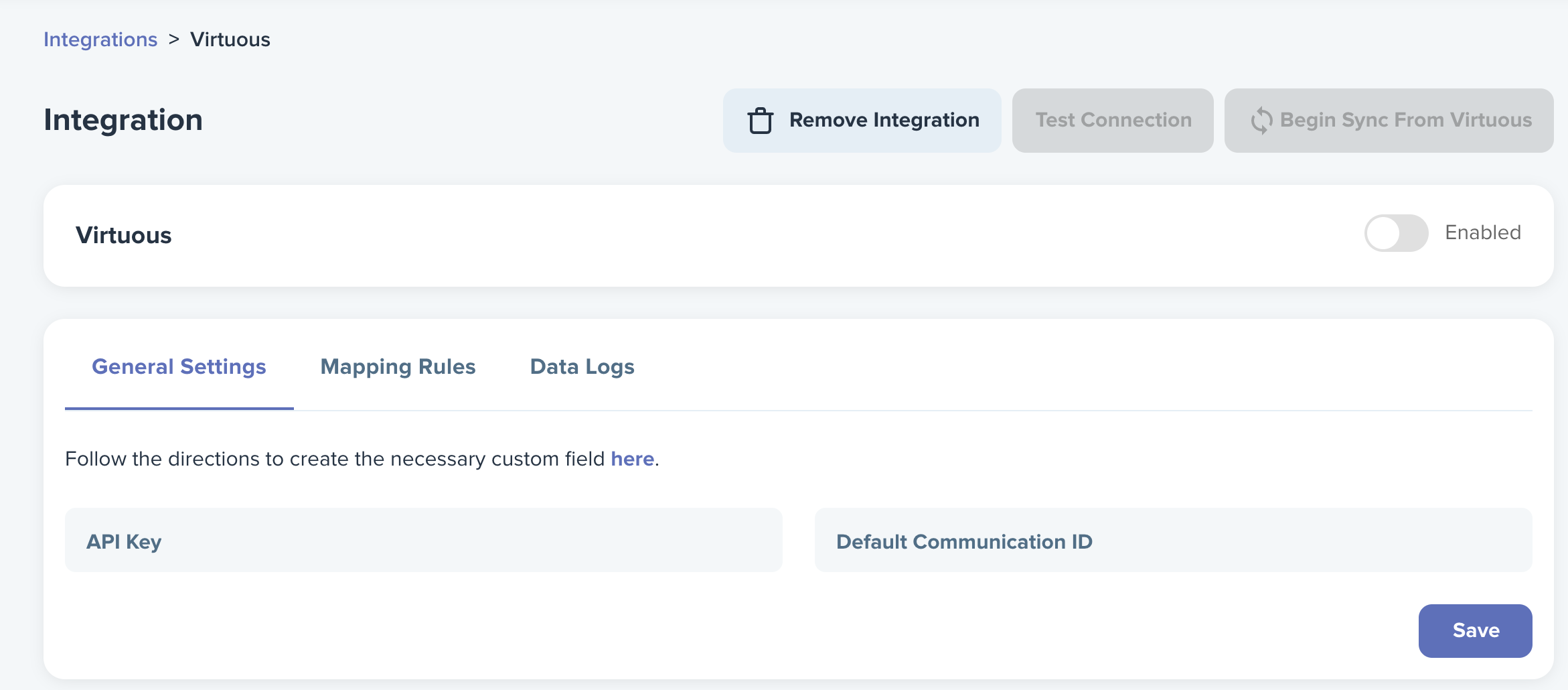Click the Test Connection button
This screenshot has height=690, width=1568.
click(1113, 121)
